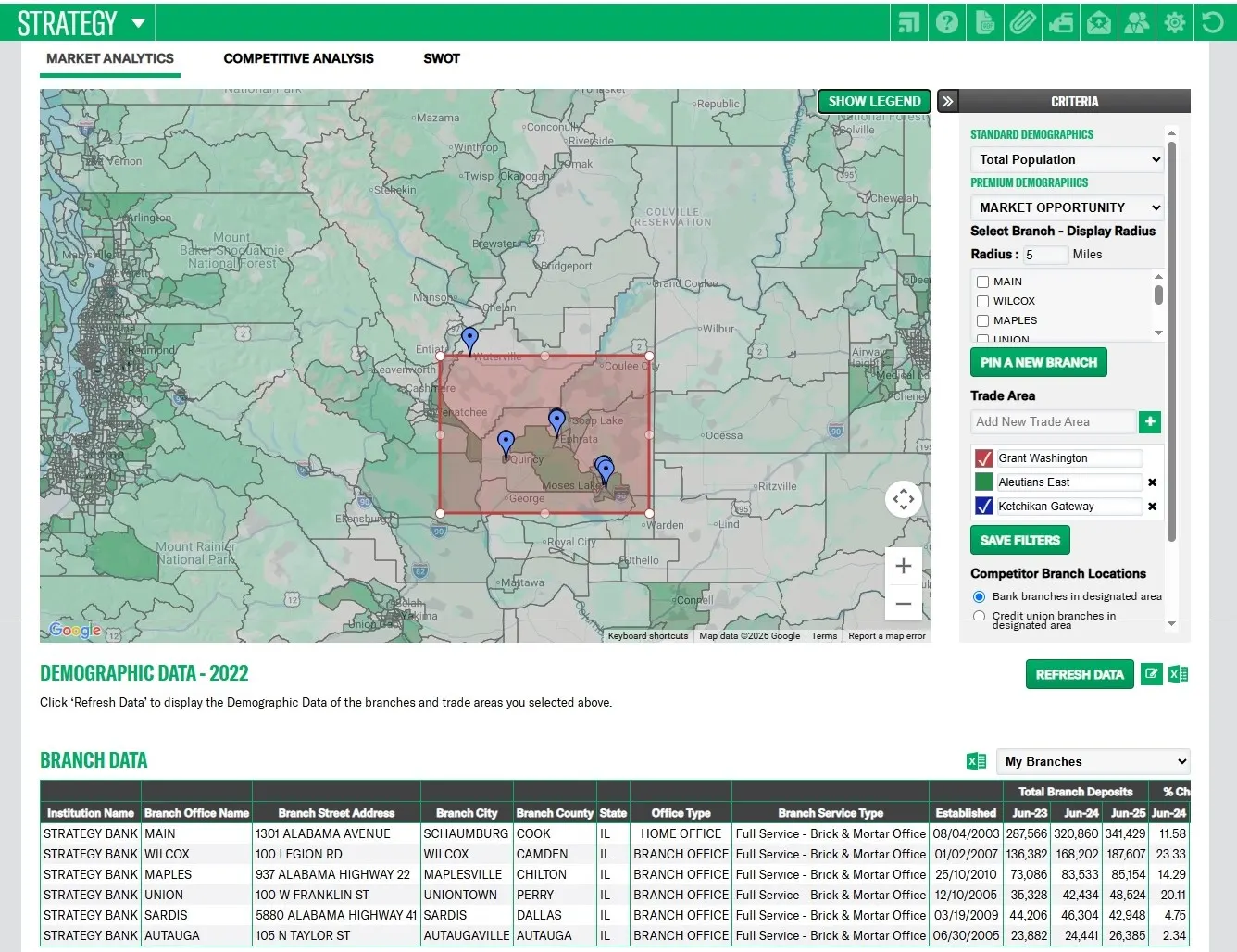Screen dimensions: 1237x952
Task: Click Criteria panel scroll down arrow
Action: (x=1171, y=624)
